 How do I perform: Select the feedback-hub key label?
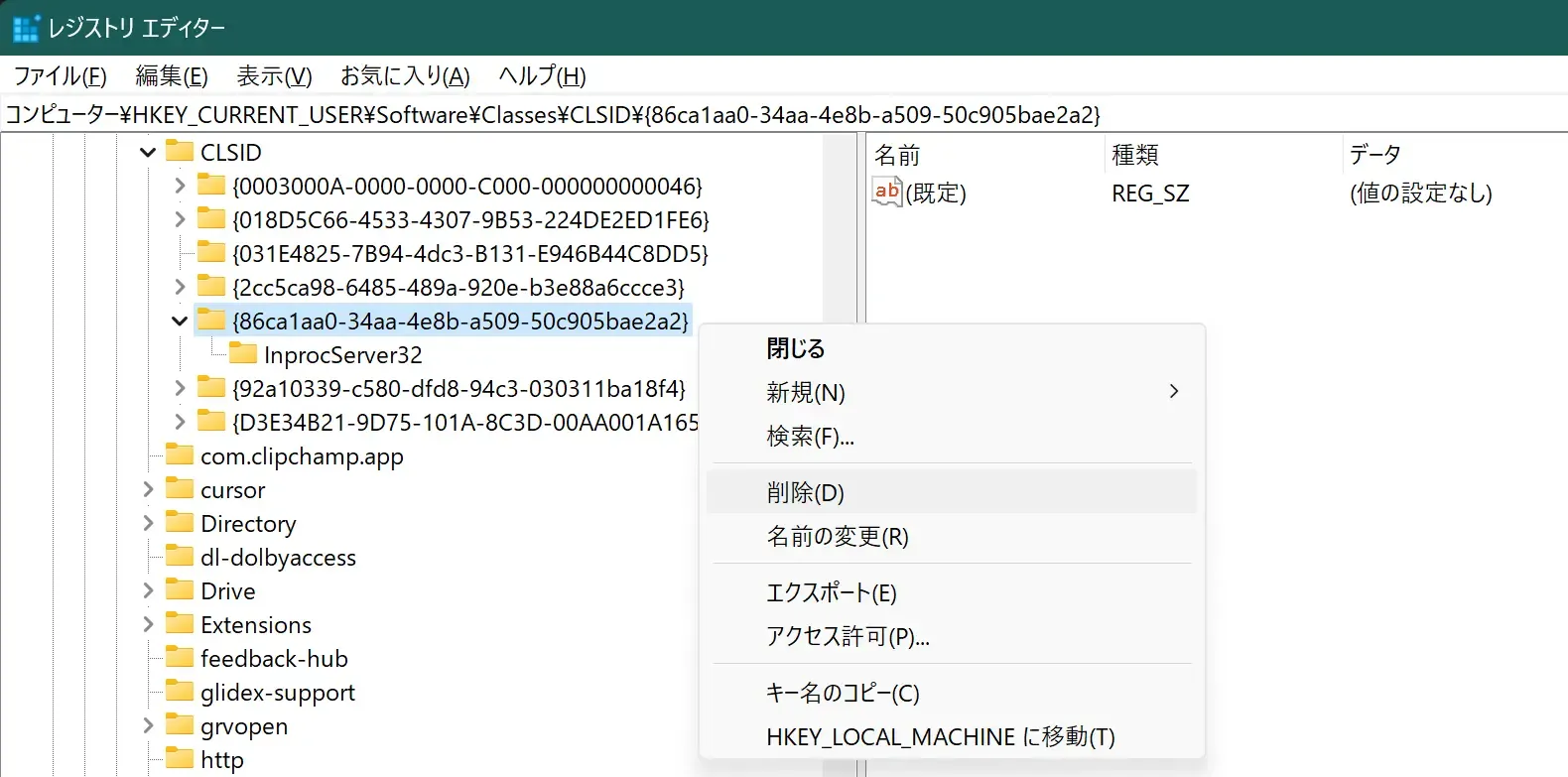pos(274,658)
